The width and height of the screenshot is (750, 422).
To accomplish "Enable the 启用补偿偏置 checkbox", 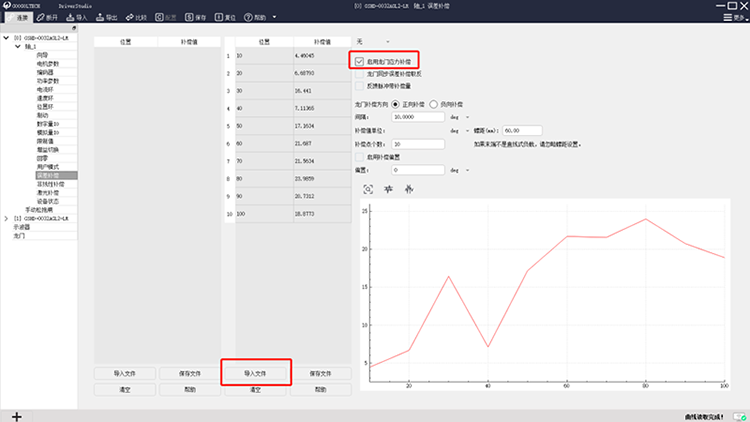I will [360, 157].
